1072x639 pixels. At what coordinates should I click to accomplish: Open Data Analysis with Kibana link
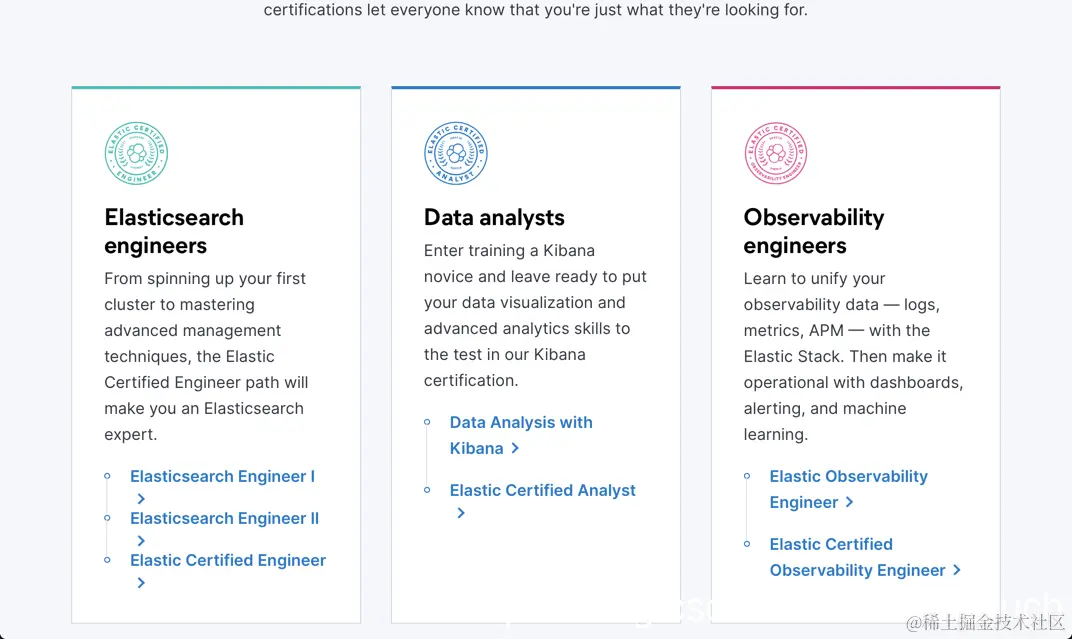pyautogui.click(x=521, y=422)
